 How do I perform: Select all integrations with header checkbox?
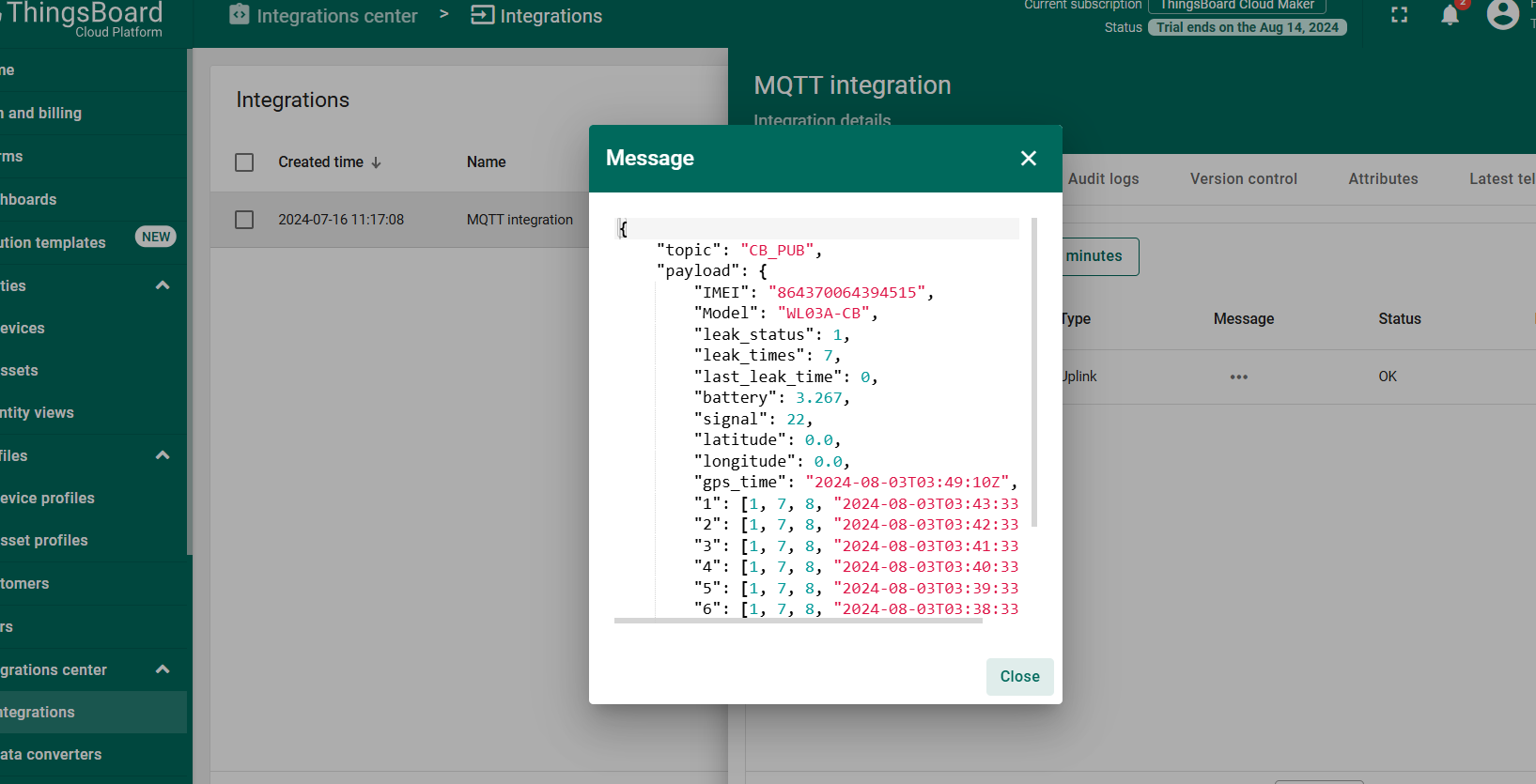pos(244,162)
